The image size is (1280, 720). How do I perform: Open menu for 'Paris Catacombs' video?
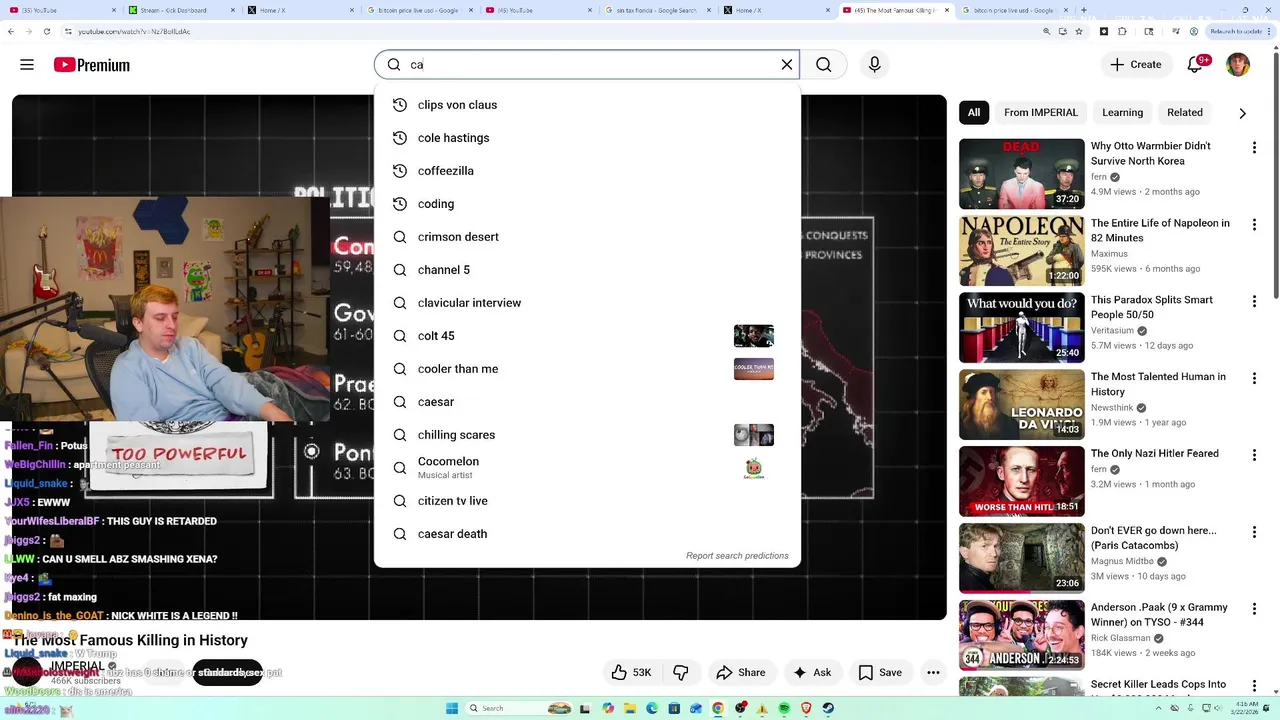1254,532
